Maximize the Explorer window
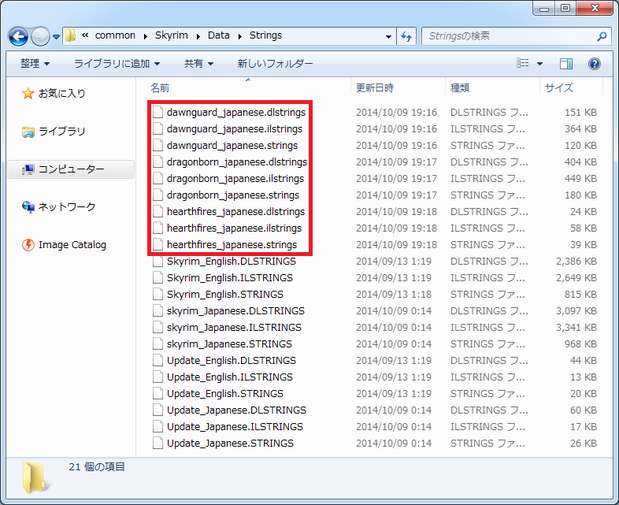619x505 pixels. click(x=566, y=9)
